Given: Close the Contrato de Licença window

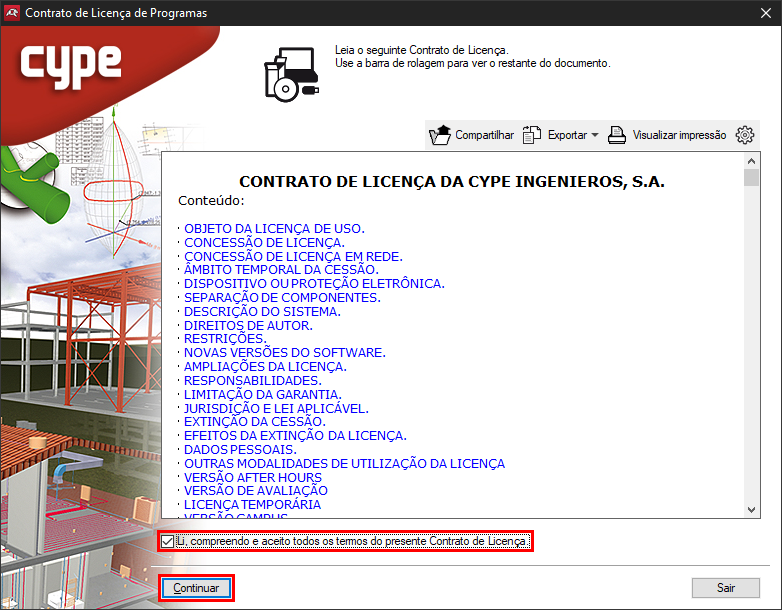Looking at the screenshot, I should coord(766,13).
